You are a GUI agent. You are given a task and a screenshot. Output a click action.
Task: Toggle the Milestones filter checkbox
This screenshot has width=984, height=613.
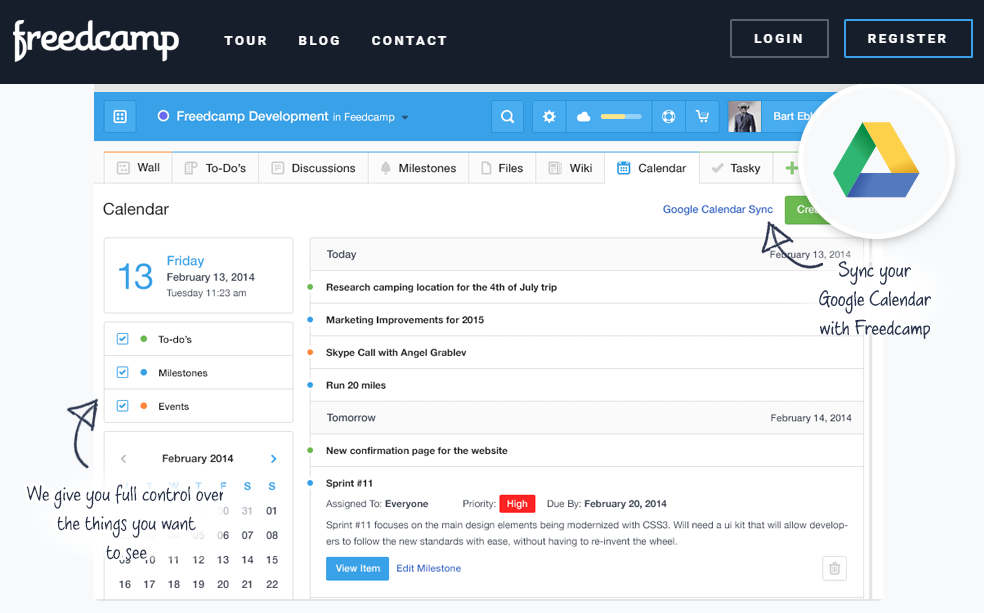click(x=122, y=372)
